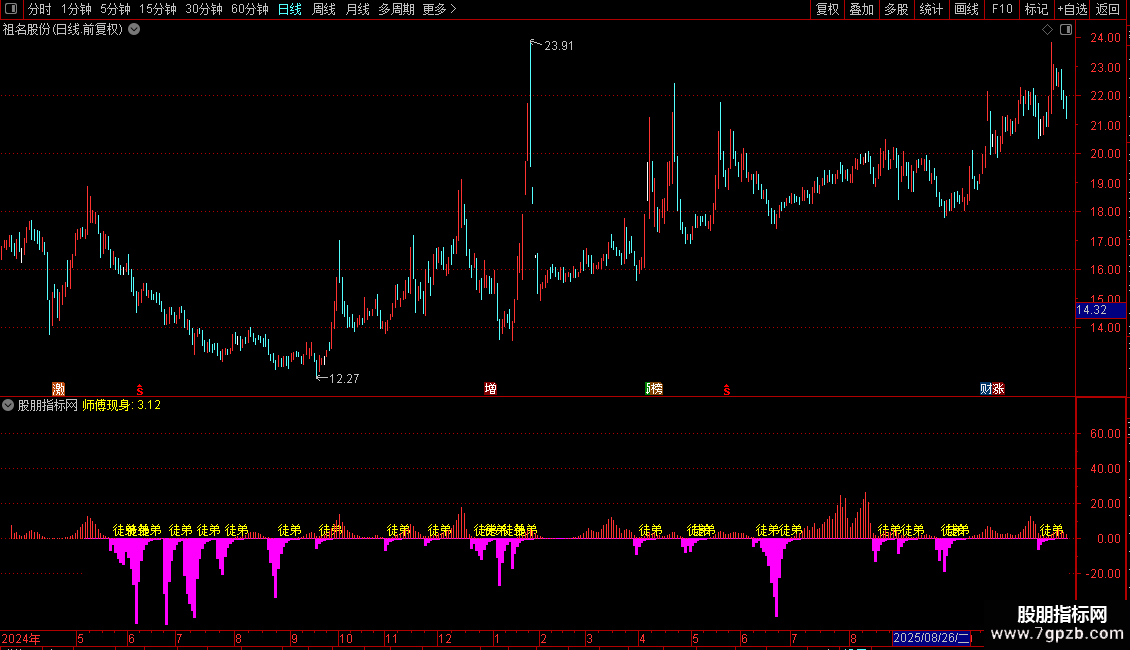
Task: Open the 复权 adjustment menu
Action: [x=827, y=9]
